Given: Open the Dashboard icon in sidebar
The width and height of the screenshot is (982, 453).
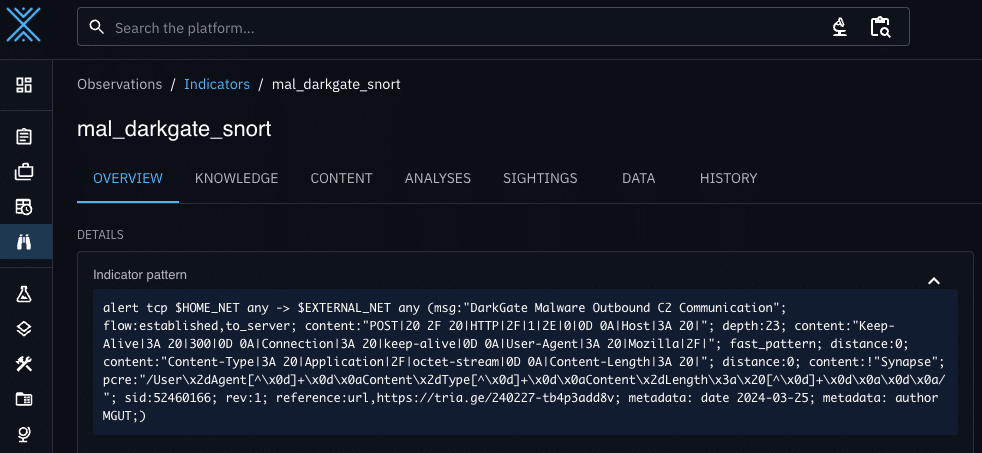Looking at the screenshot, I should point(24,85).
